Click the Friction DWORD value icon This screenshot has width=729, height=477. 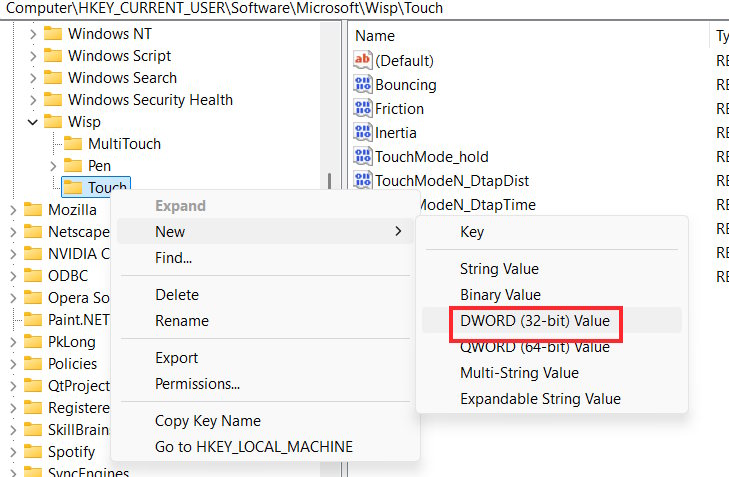363,108
